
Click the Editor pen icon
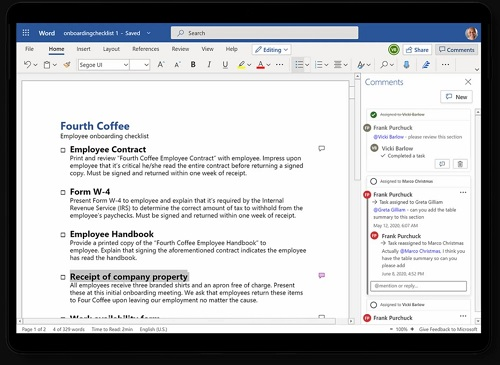coord(426,64)
